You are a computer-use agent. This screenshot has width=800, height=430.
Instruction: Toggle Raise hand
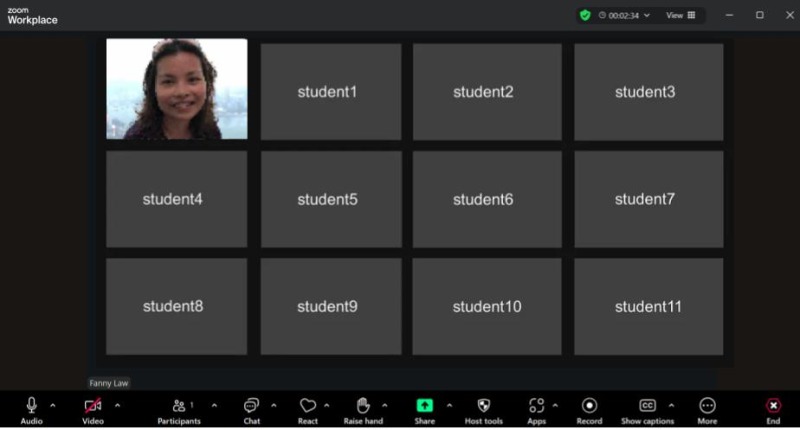pyautogui.click(x=364, y=406)
